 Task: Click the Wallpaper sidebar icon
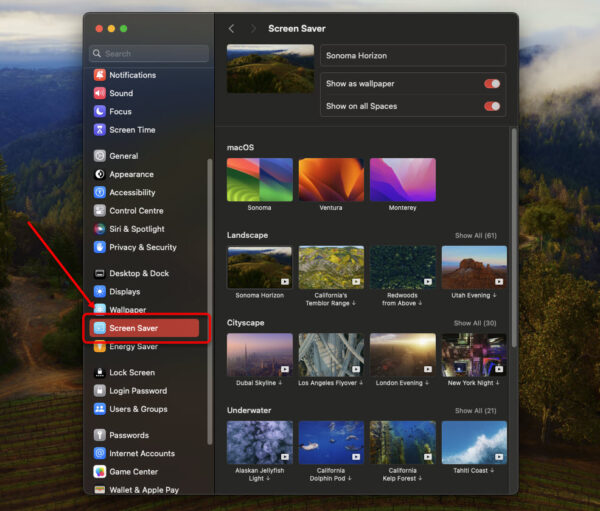click(x=99, y=309)
